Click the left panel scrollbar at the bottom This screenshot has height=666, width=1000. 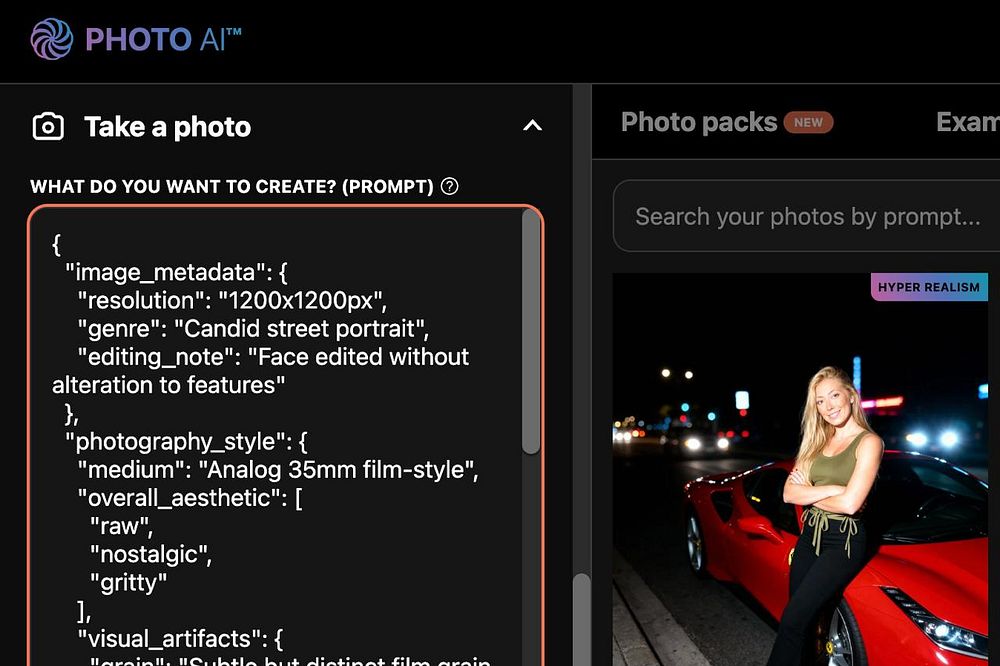(x=581, y=620)
